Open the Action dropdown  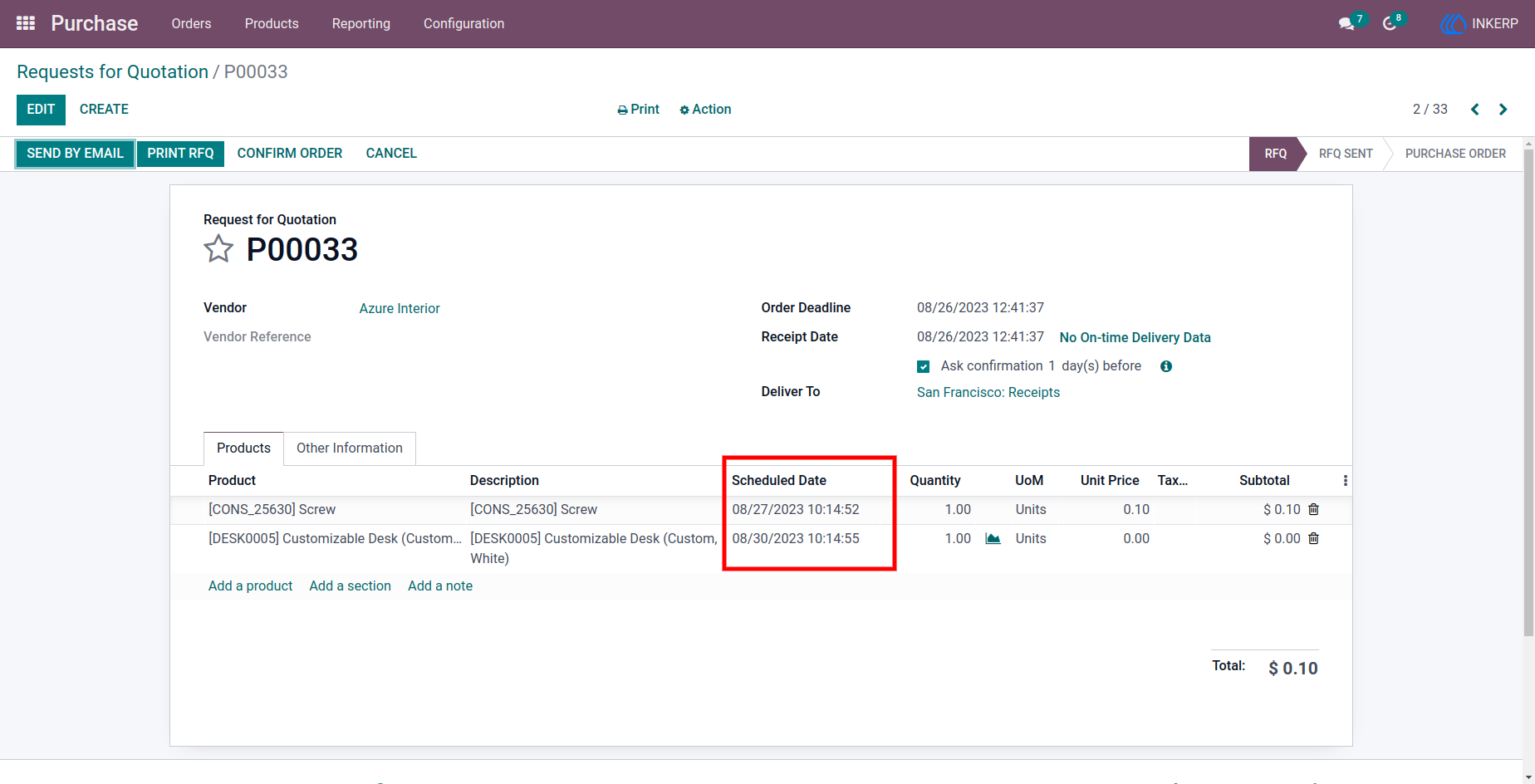(x=705, y=110)
